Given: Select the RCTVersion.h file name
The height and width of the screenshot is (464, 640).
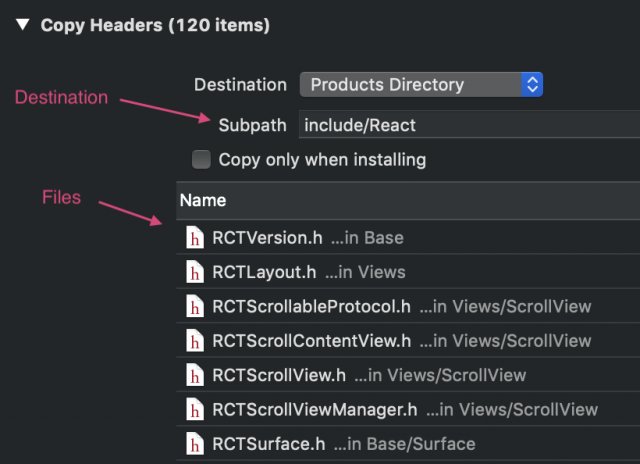Looking at the screenshot, I should click(267, 238).
